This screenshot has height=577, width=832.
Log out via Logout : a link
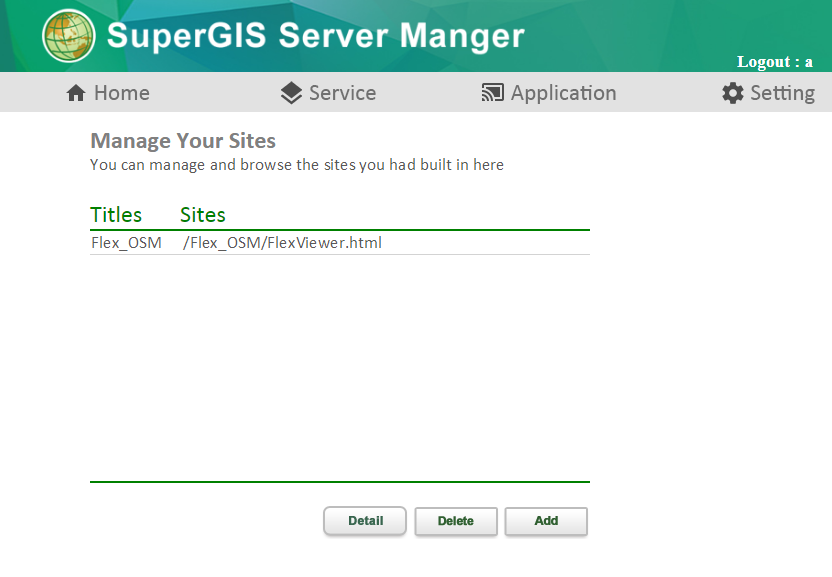coord(775,62)
